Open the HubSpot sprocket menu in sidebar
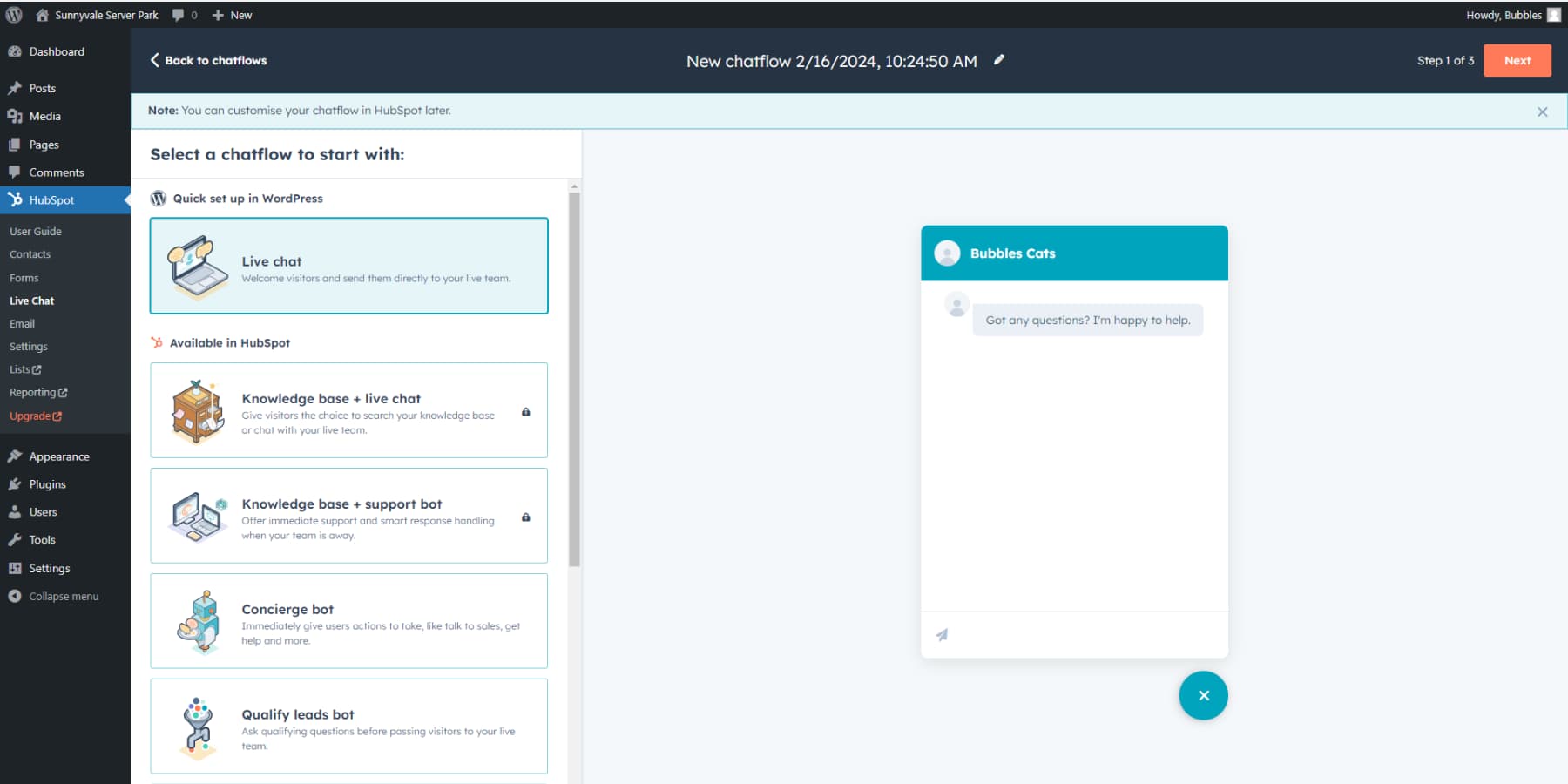This screenshot has height=784, width=1568. [14, 199]
